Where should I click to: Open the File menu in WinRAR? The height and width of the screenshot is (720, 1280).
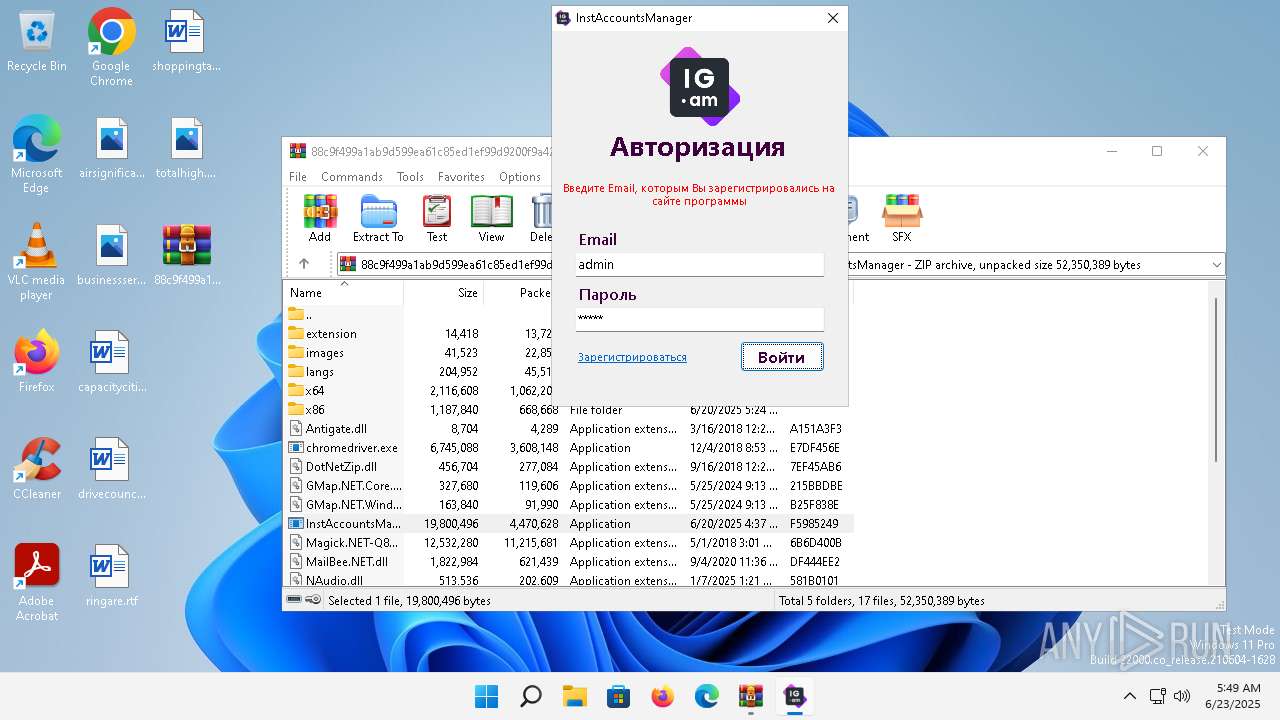click(x=298, y=177)
